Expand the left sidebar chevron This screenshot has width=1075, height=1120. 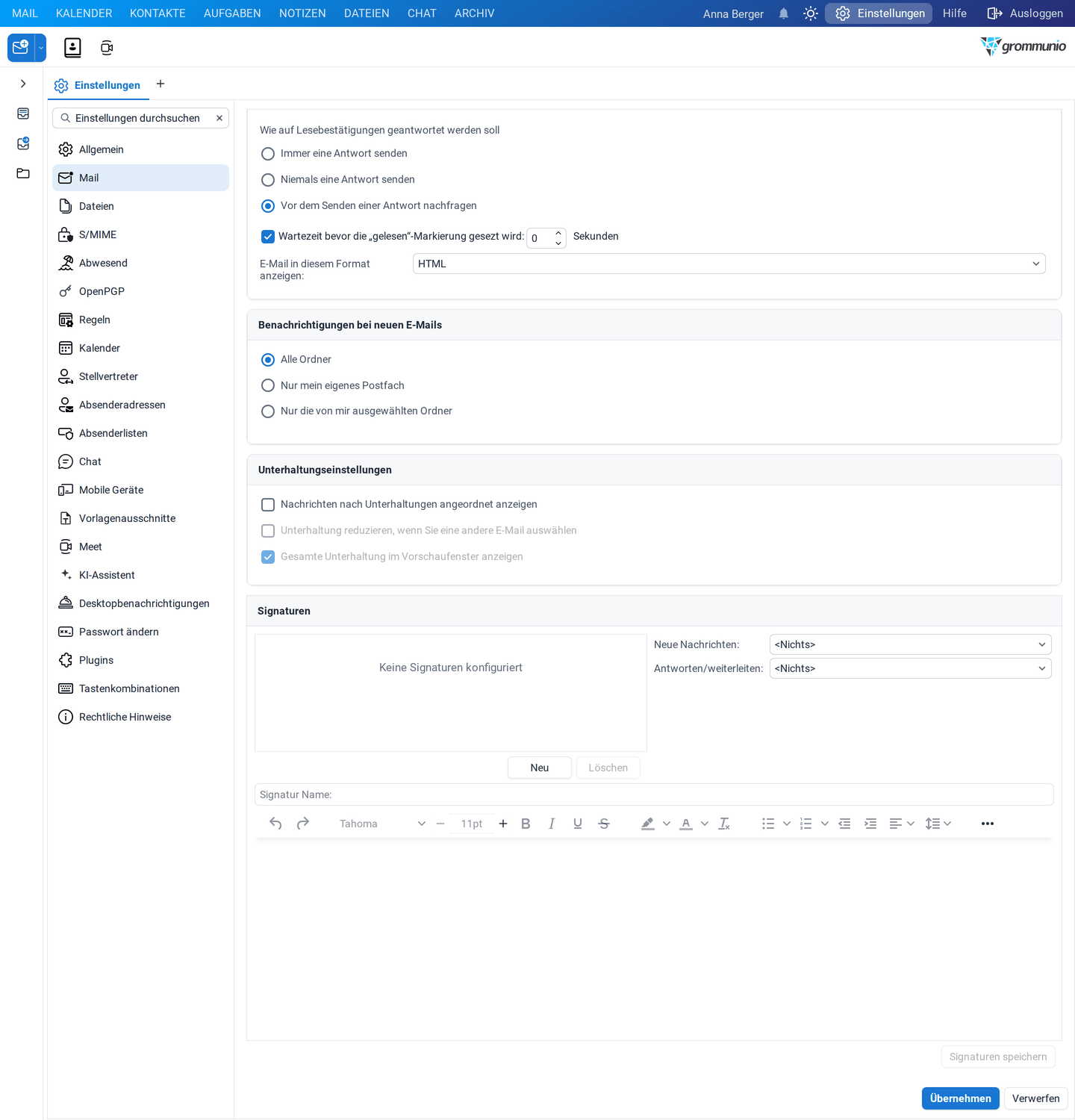[x=23, y=84]
